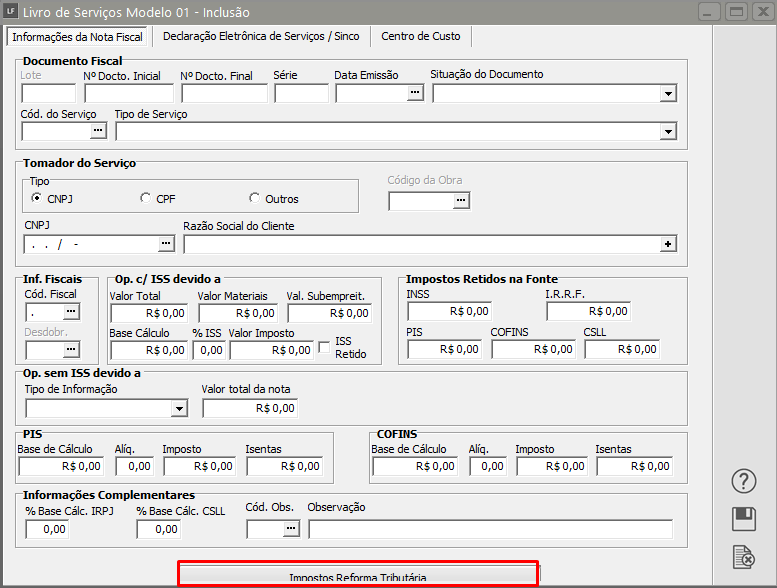This screenshot has width=777, height=588.
Task: Click the ISS Base Cálculo field
Action: [x=149, y=350]
